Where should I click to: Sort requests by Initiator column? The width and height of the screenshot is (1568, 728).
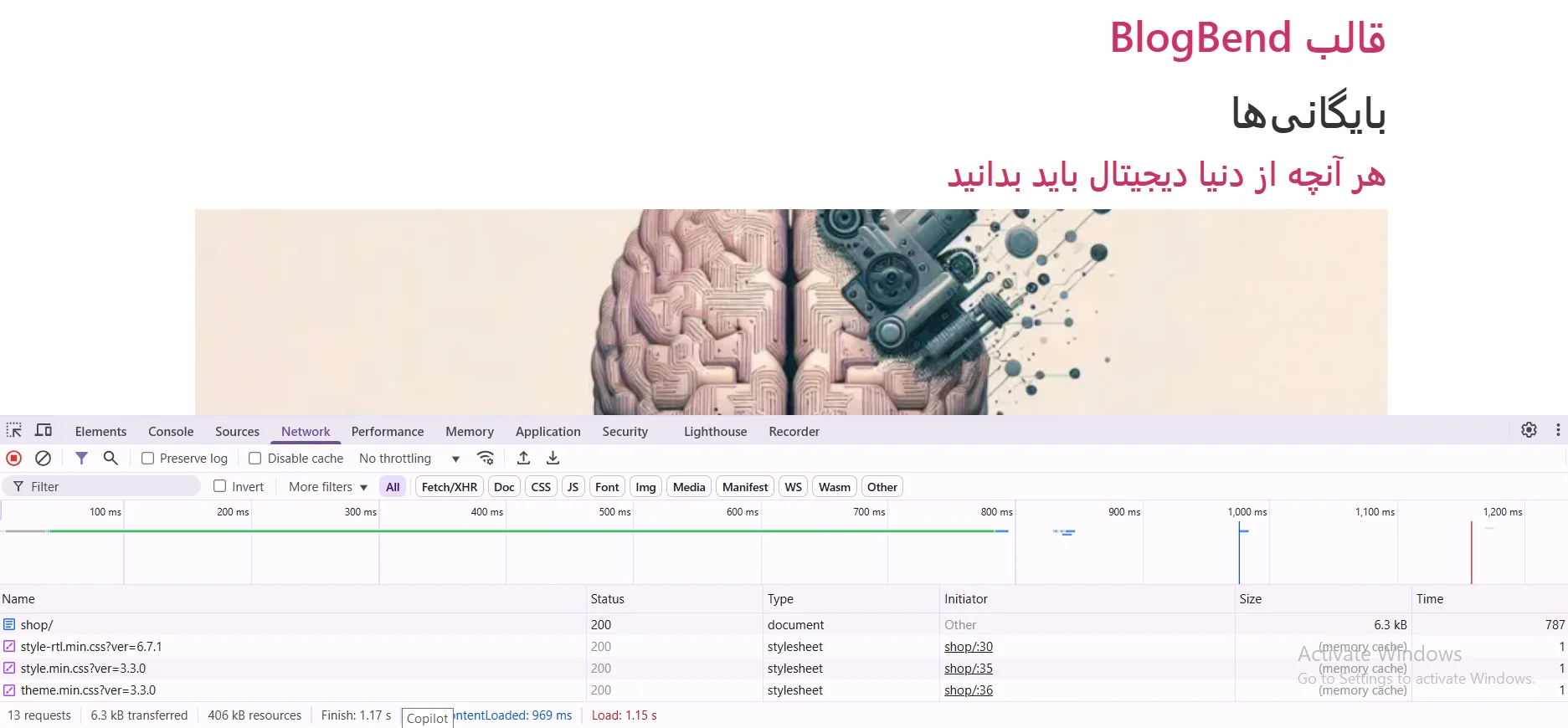tap(1088, 599)
